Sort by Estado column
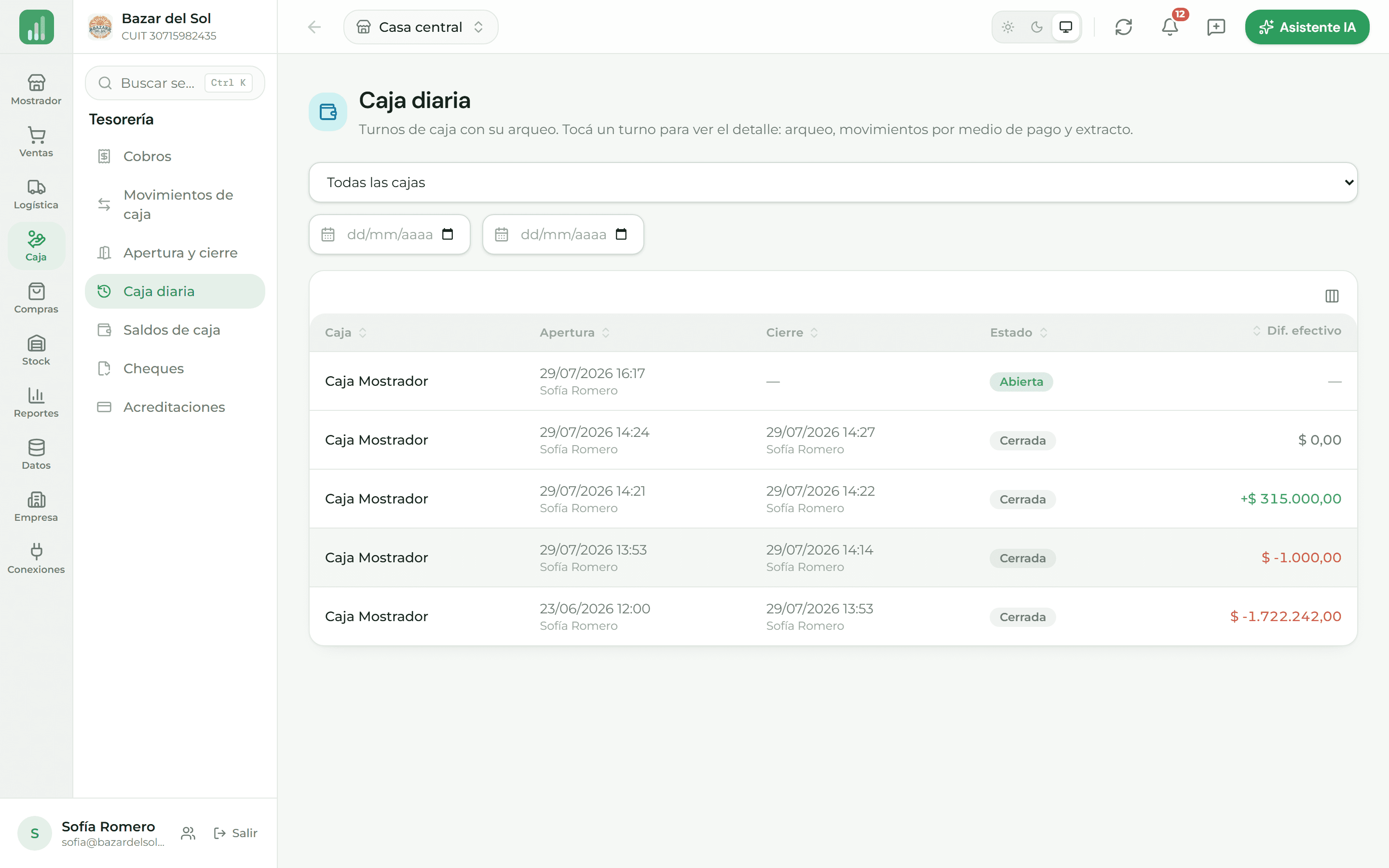Image resolution: width=1389 pixels, height=868 pixels. point(1019,332)
